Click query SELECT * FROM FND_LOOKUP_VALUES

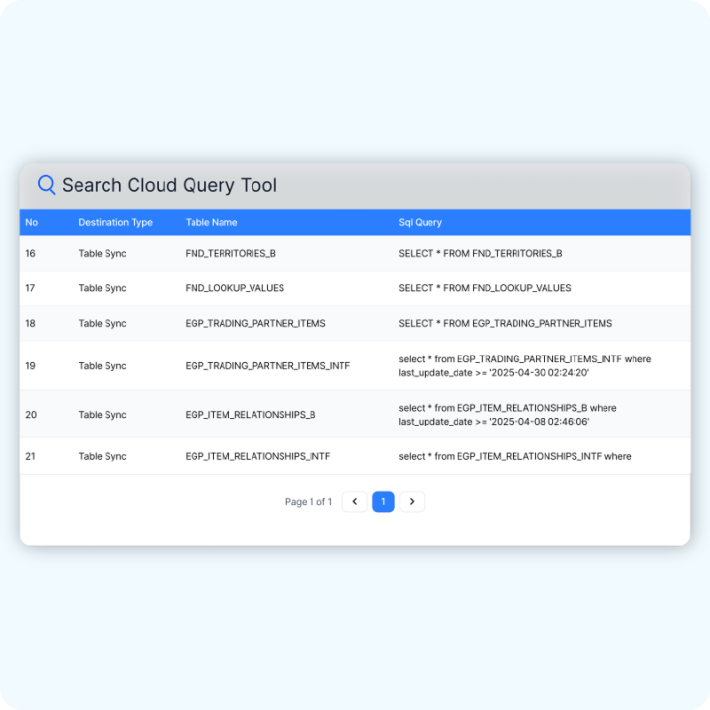[x=485, y=288]
